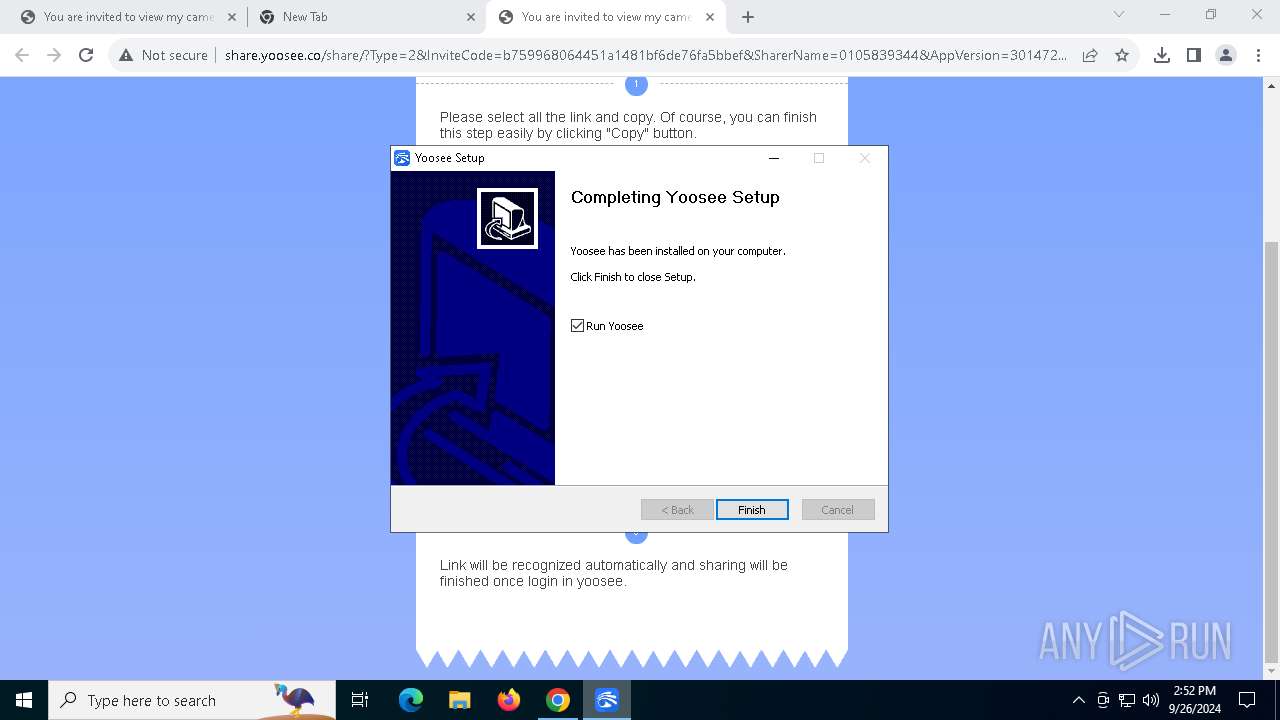Viewport: 1280px width, 720px height.
Task: Open Chrome downloads
Action: (x=1162, y=55)
